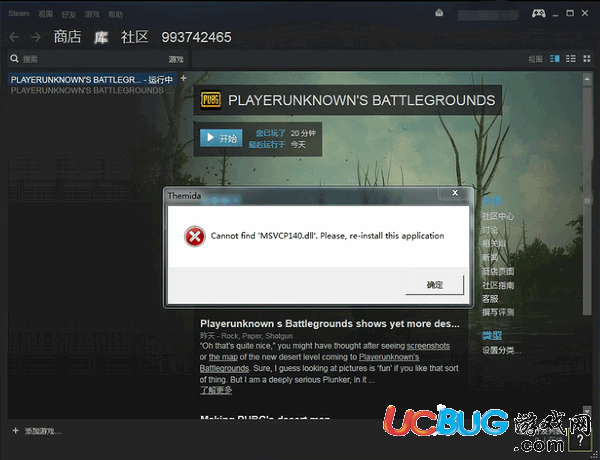Open the 相关组 link
The height and width of the screenshot is (460, 600).
click(494, 244)
